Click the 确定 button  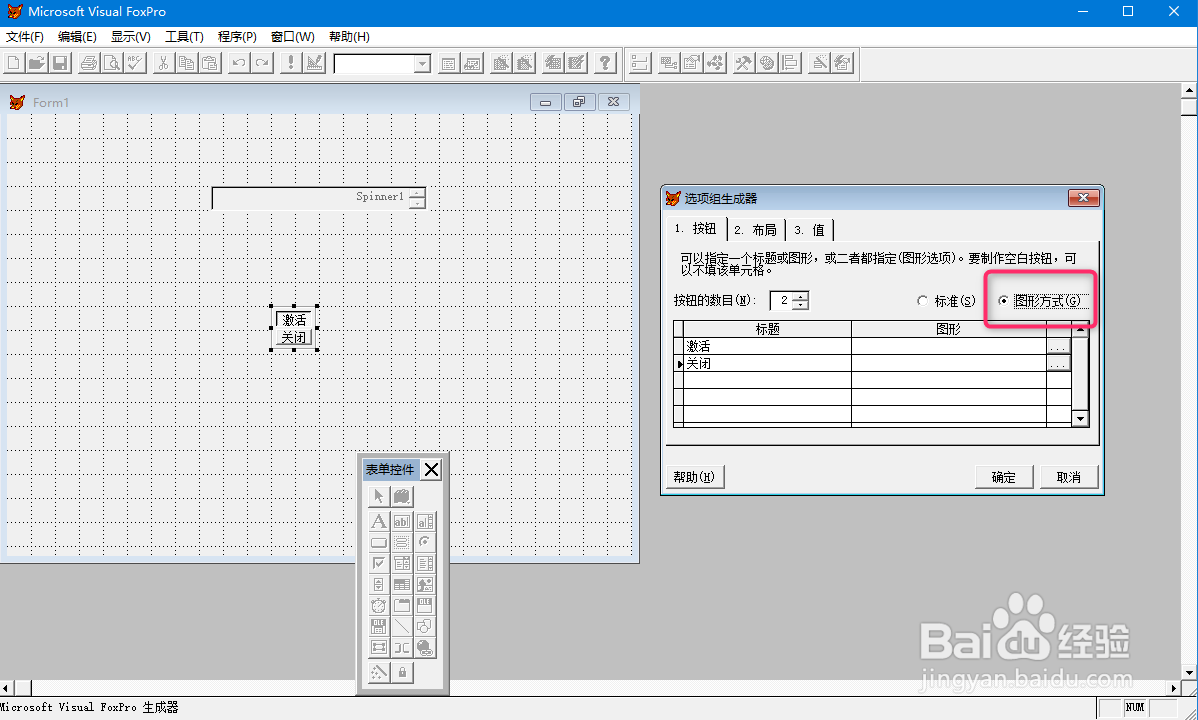1004,477
